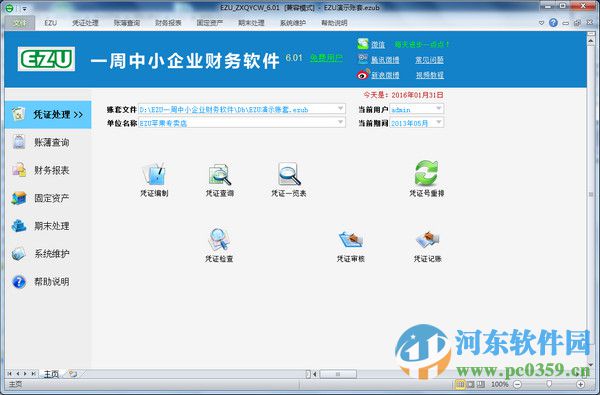Open the 帮助说明 ribbon tab
600x395 pixels.
click(334, 23)
